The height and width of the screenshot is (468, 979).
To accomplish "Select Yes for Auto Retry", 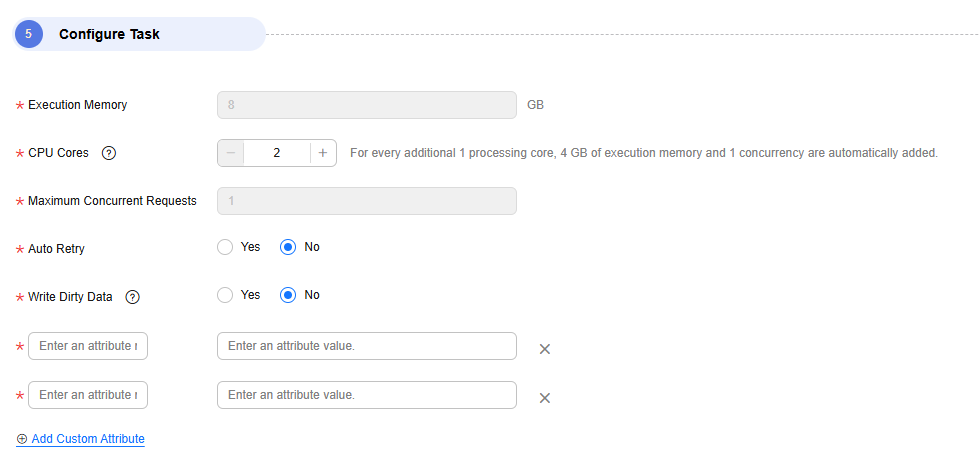I will pos(225,247).
